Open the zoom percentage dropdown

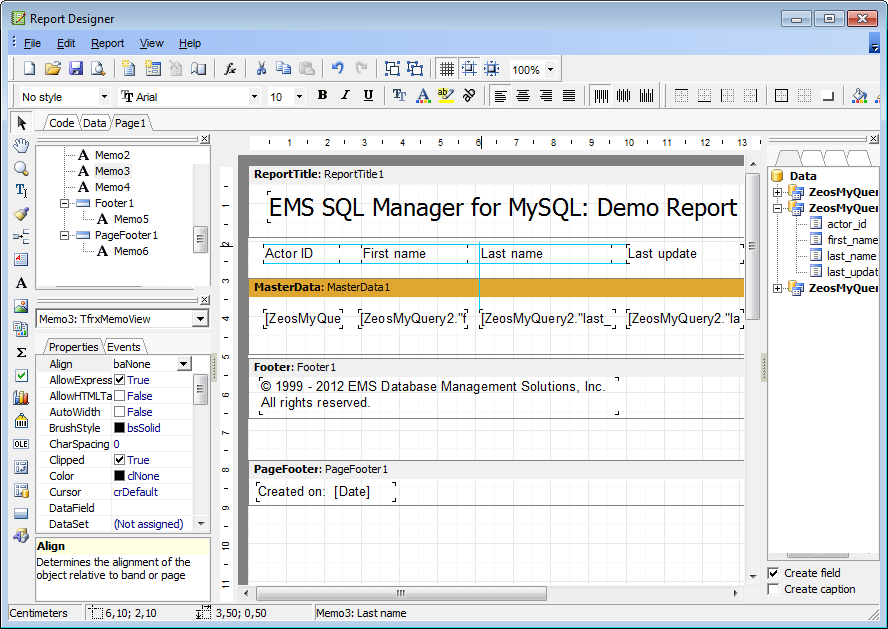click(x=550, y=70)
